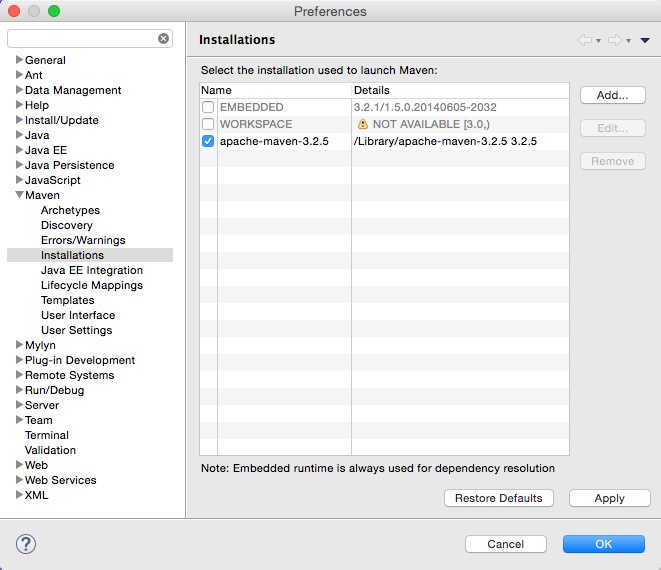Open Java EE Integration preferences
The width and height of the screenshot is (661, 570).
pos(91,270)
